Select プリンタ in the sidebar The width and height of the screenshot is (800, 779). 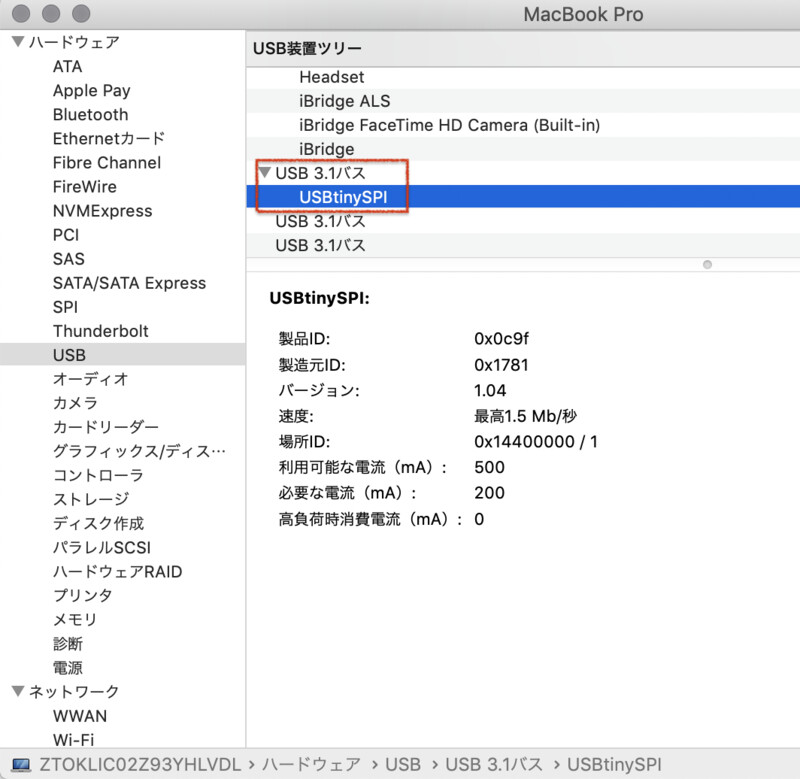(83, 595)
